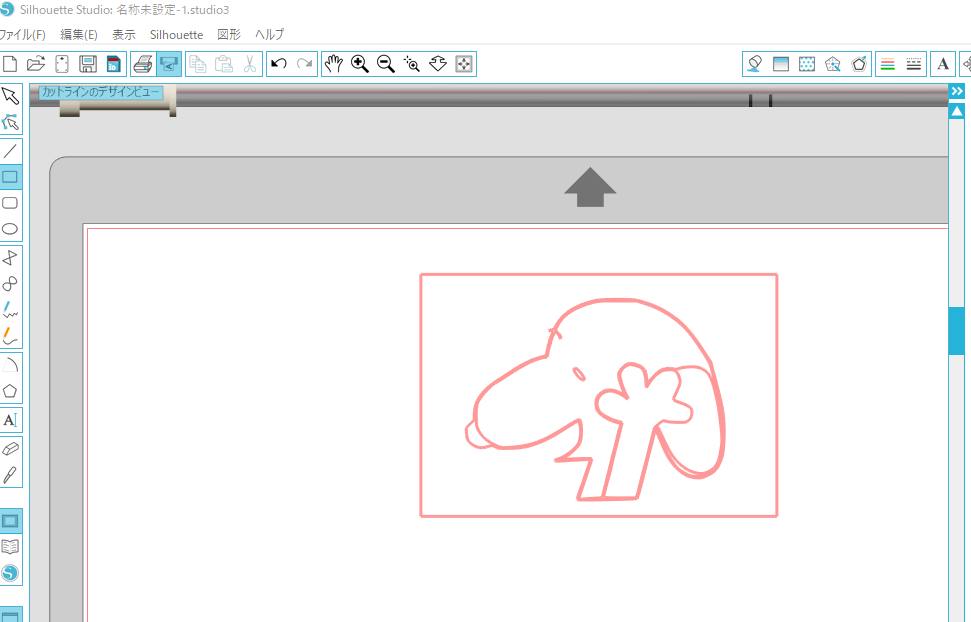971x622 pixels.
Task: Open the Silhouette menu
Action: (176, 35)
